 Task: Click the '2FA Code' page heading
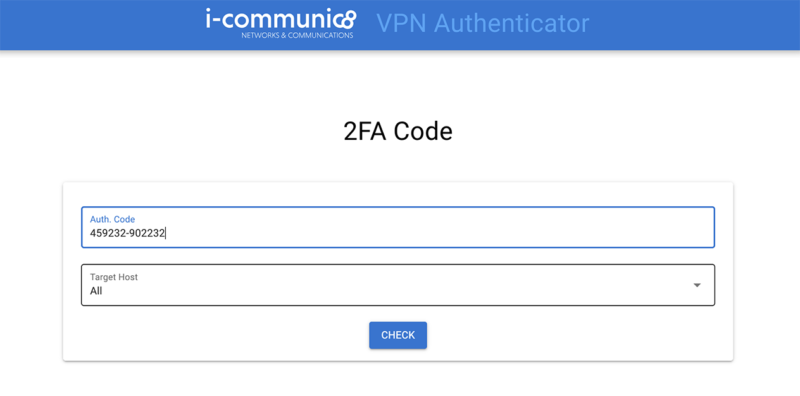pos(398,132)
